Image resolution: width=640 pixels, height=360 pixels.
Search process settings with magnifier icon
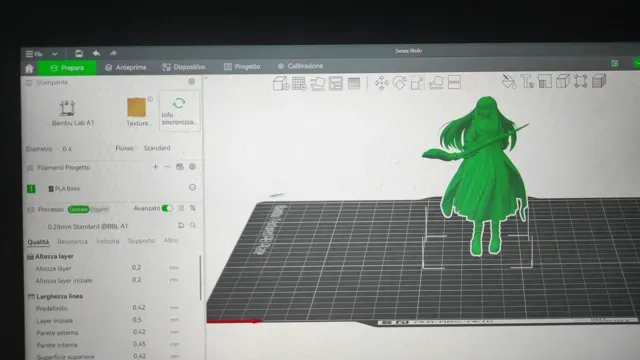coord(193,225)
